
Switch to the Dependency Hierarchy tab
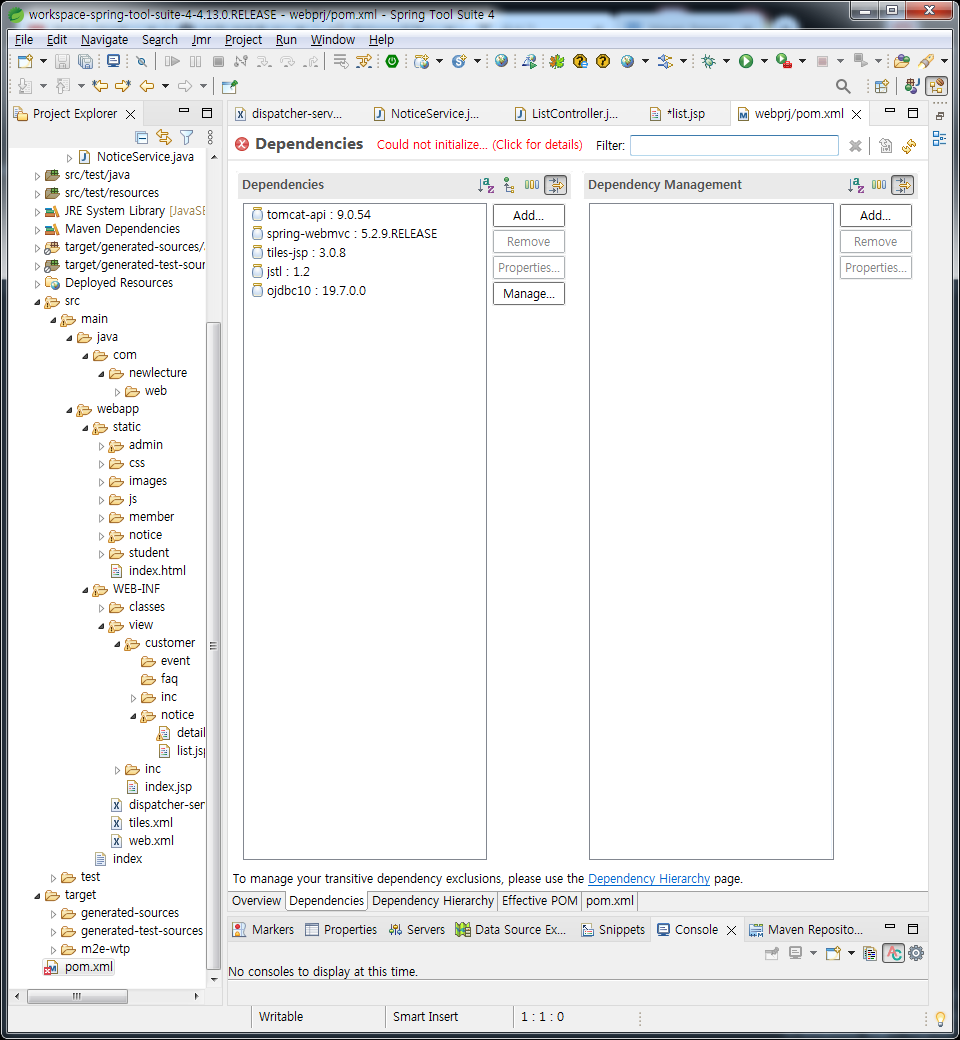[x=433, y=901]
